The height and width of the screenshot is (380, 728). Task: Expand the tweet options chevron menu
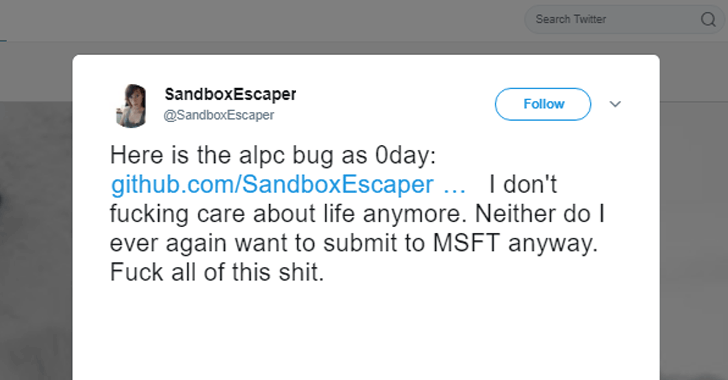pos(615,104)
